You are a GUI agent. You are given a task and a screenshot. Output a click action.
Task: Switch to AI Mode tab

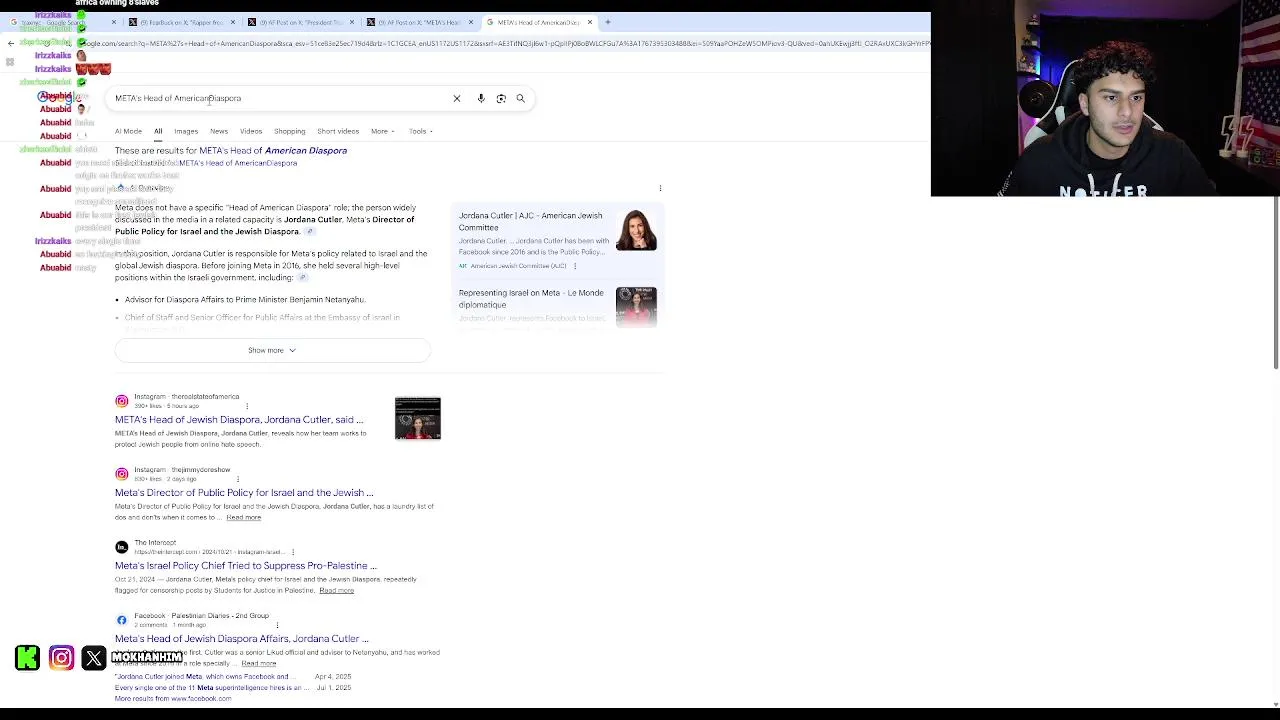click(128, 131)
